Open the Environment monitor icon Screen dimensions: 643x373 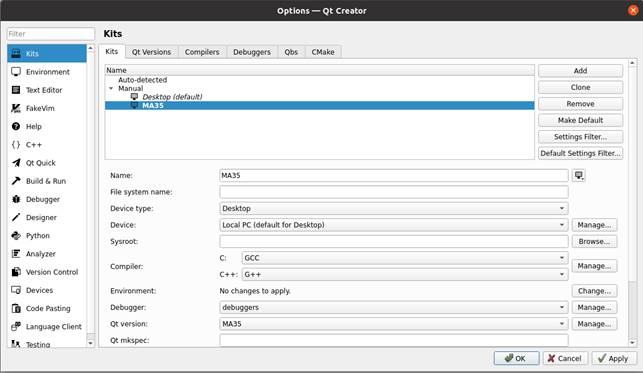[x=16, y=72]
